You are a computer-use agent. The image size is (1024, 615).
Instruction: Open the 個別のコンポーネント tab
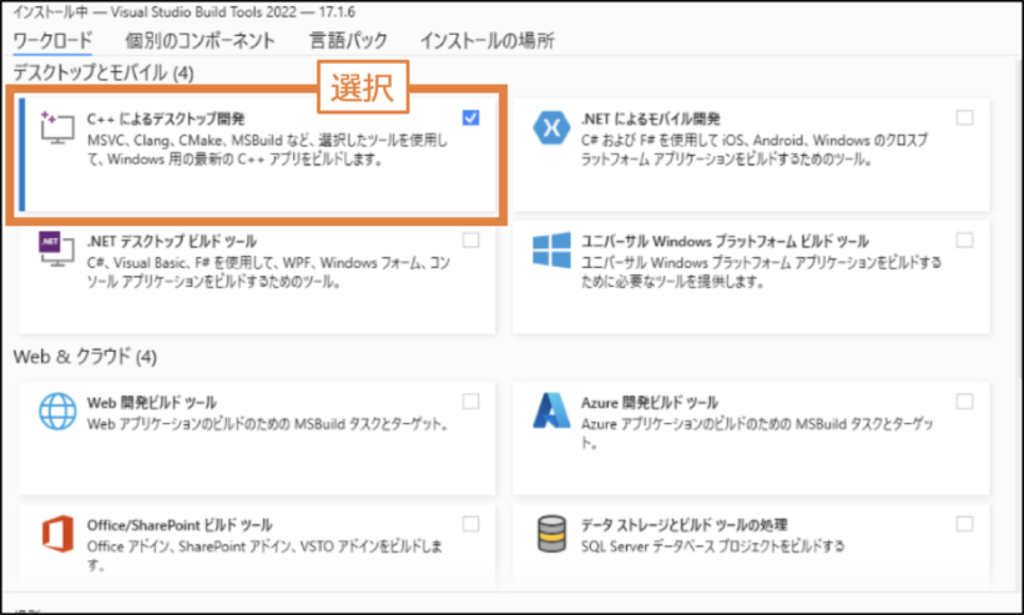click(x=200, y=40)
